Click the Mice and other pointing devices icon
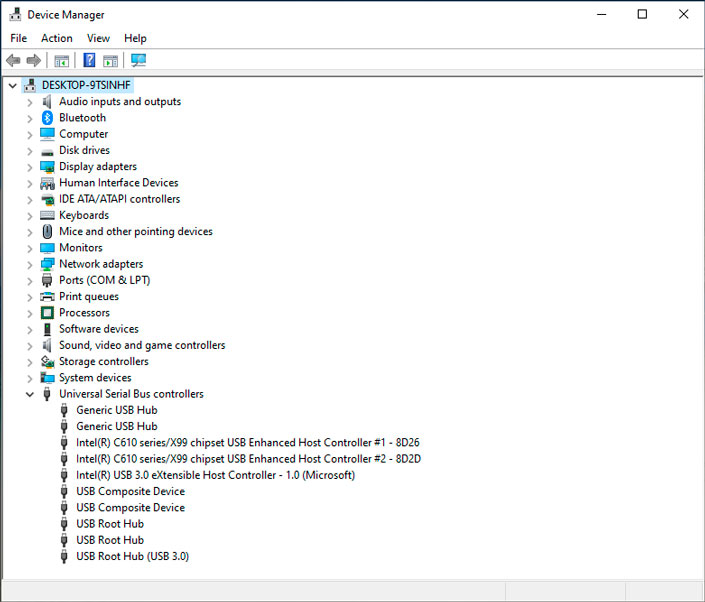This screenshot has height=602, width=705. click(47, 232)
